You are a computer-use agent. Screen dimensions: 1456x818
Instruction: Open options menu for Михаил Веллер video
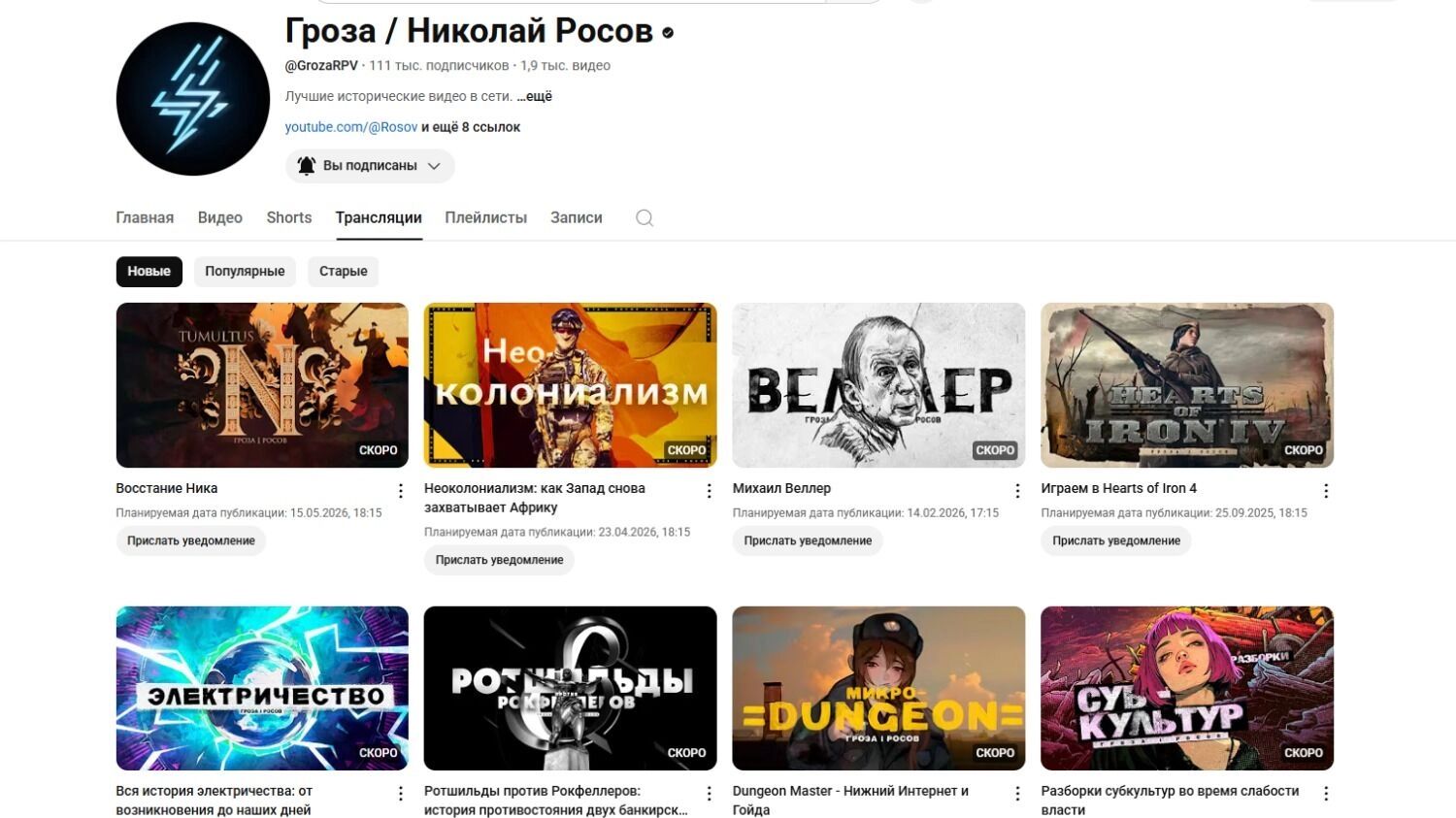1017,491
